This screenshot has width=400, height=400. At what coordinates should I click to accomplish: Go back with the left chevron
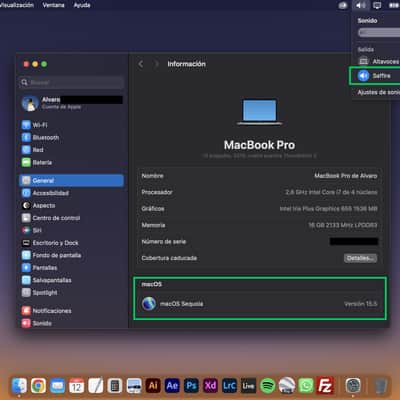pos(141,64)
